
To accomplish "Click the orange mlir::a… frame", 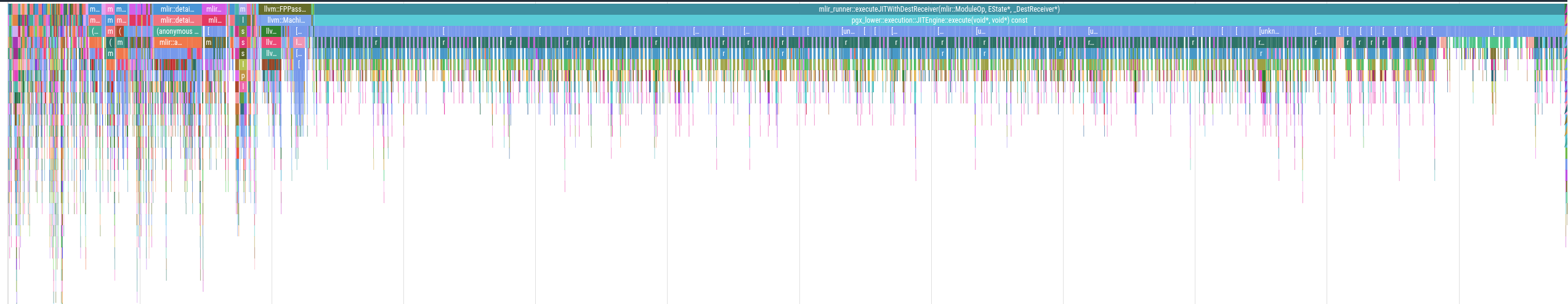I will (171, 42).
